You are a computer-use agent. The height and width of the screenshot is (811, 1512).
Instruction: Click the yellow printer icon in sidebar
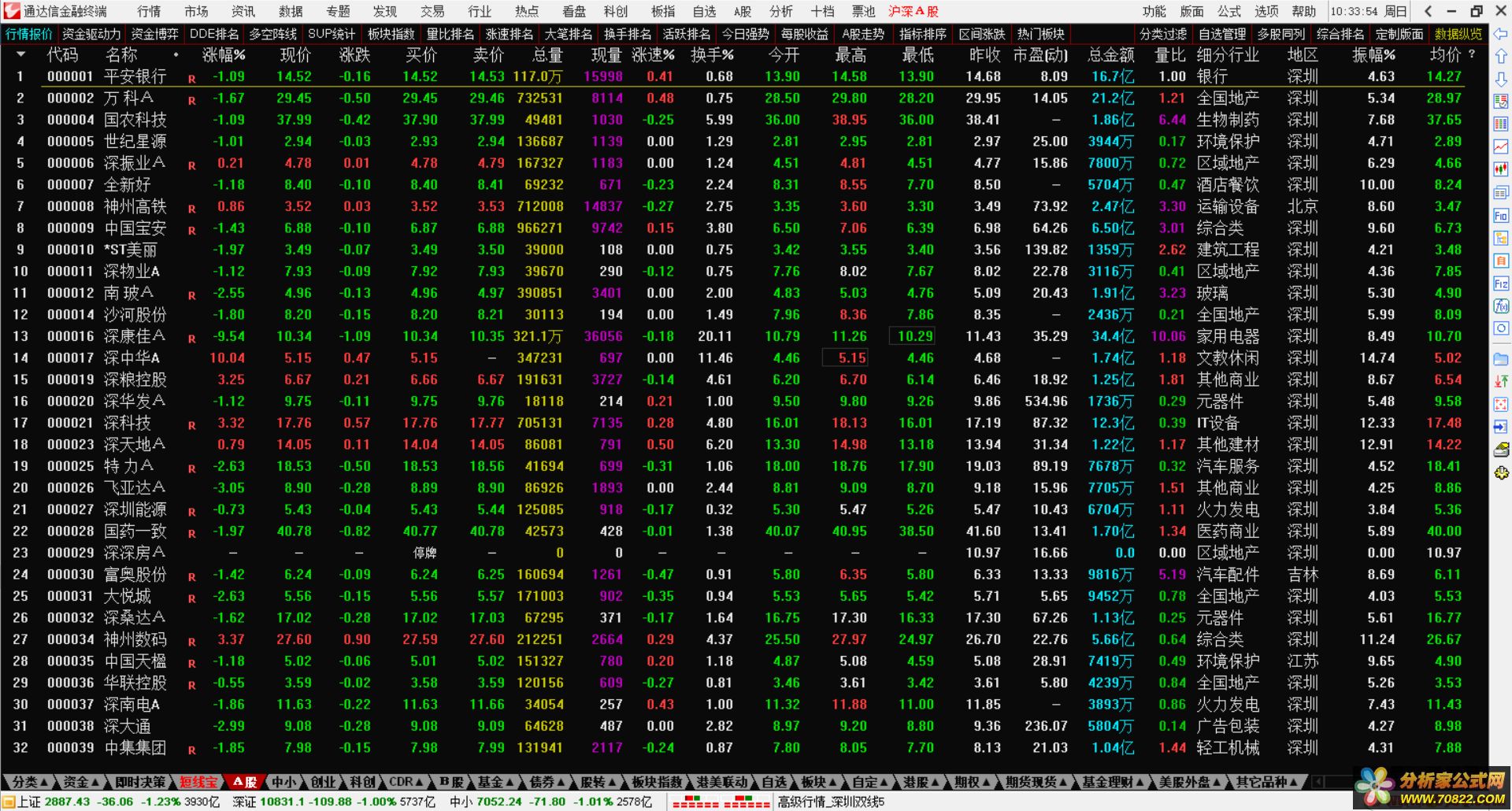tap(1501, 450)
